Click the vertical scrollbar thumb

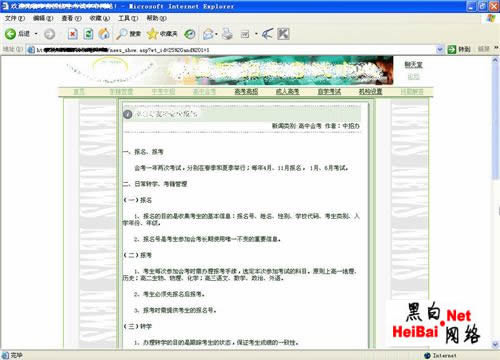pyautogui.click(x=495, y=122)
